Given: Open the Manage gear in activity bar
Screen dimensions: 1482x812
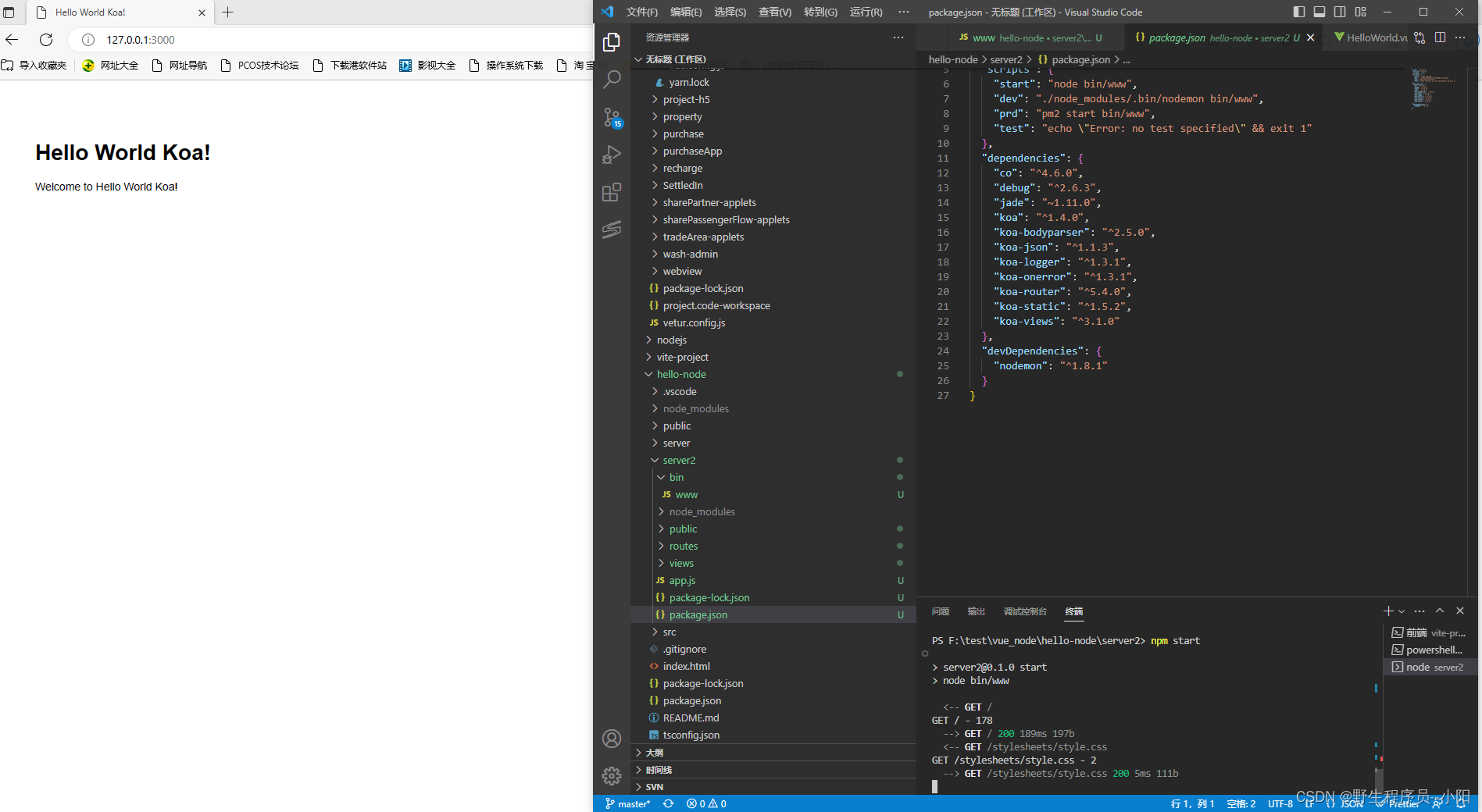Looking at the screenshot, I should pyautogui.click(x=612, y=776).
